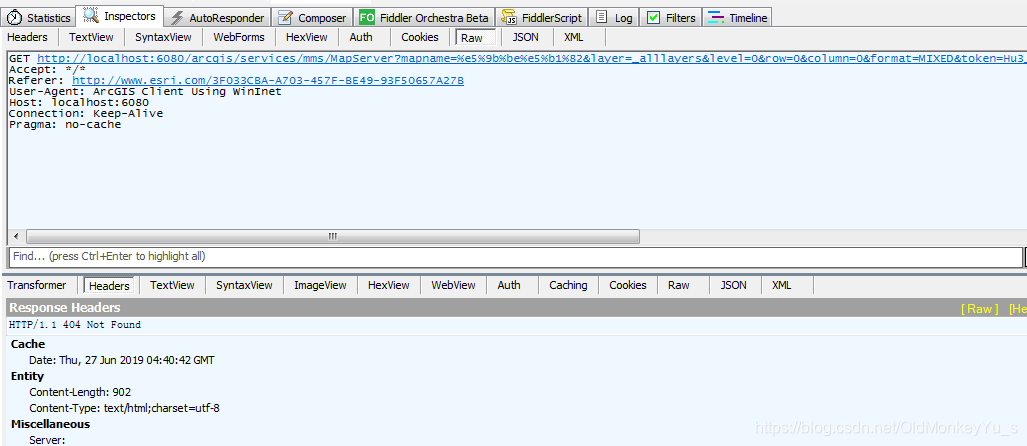Select the Miscellaneous header group

tap(50, 424)
